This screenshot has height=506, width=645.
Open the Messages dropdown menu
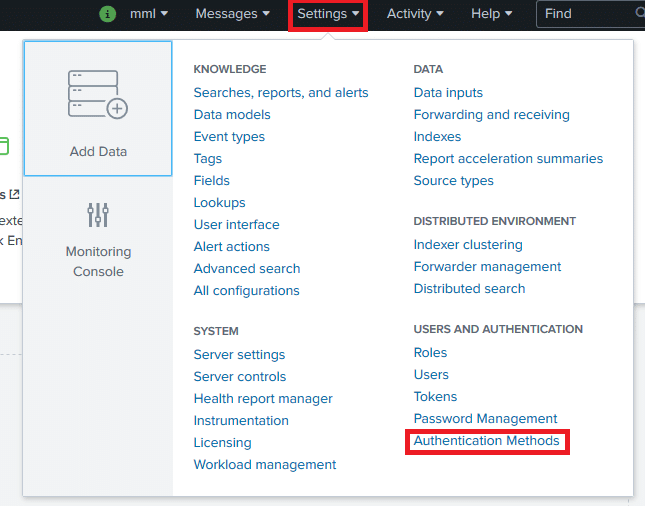click(232, 14)
